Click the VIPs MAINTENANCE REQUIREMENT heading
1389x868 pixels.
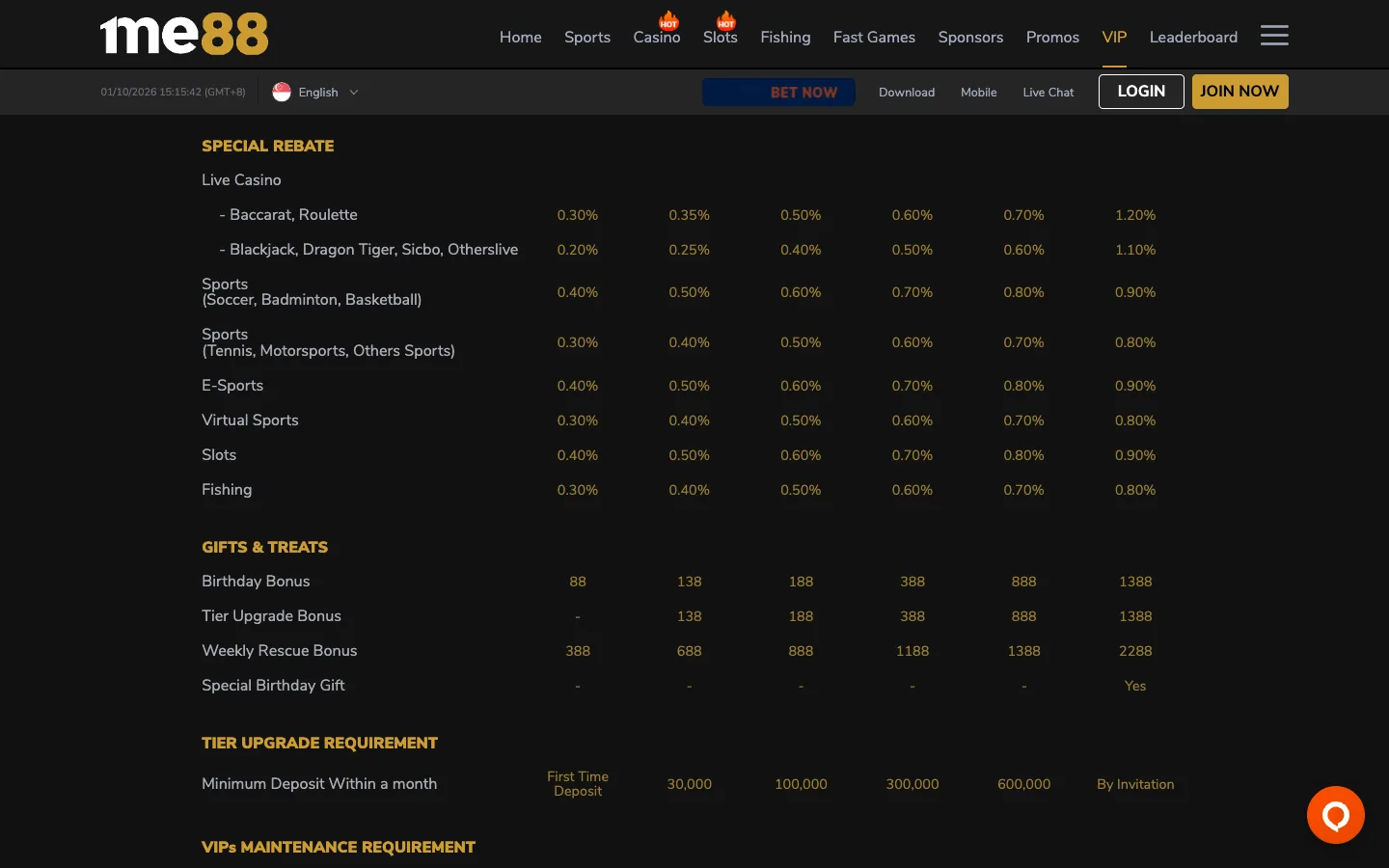(x=339, y=847)
